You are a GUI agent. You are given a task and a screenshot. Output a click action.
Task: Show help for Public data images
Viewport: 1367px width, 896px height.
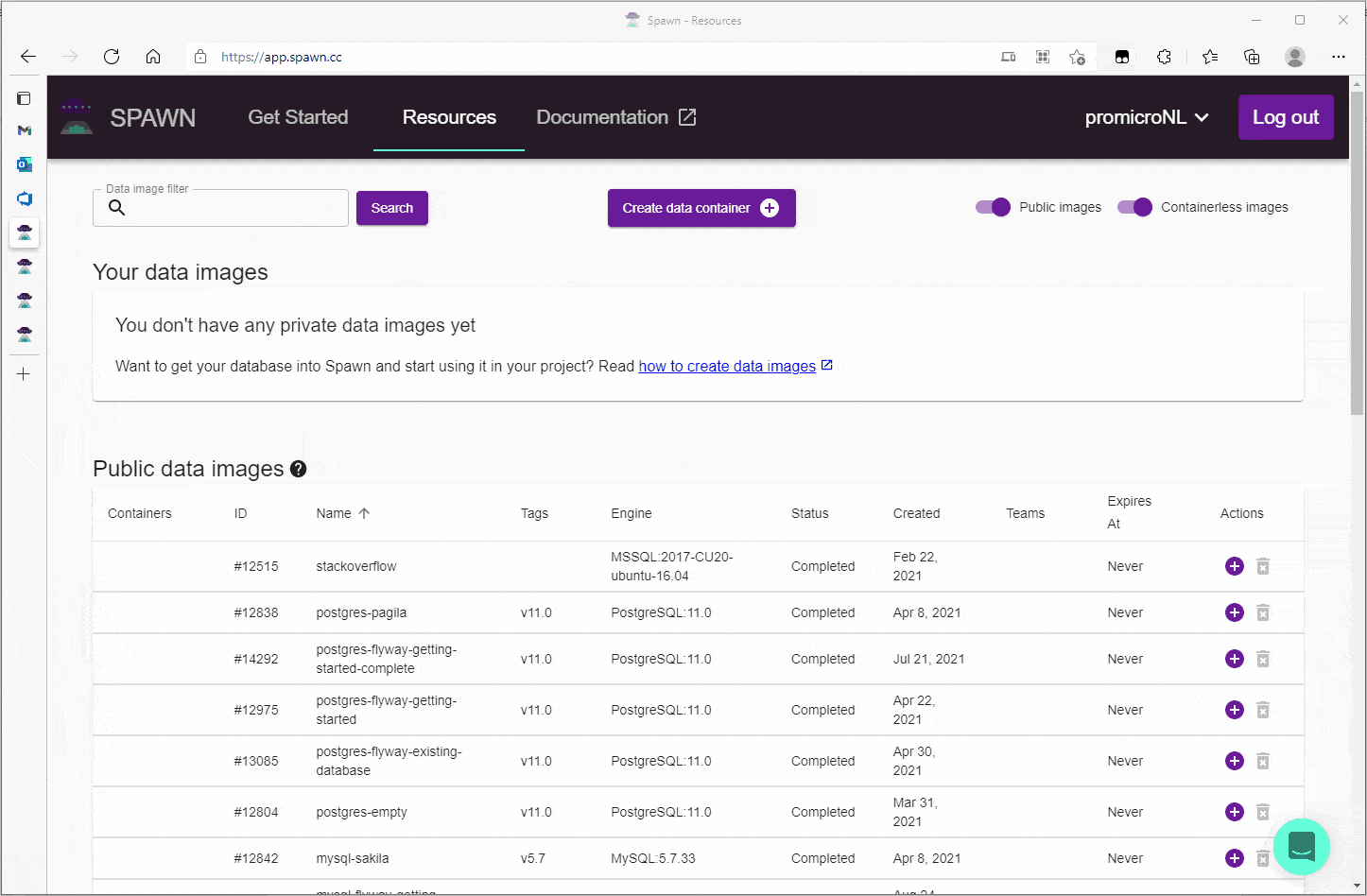[299, 469]
